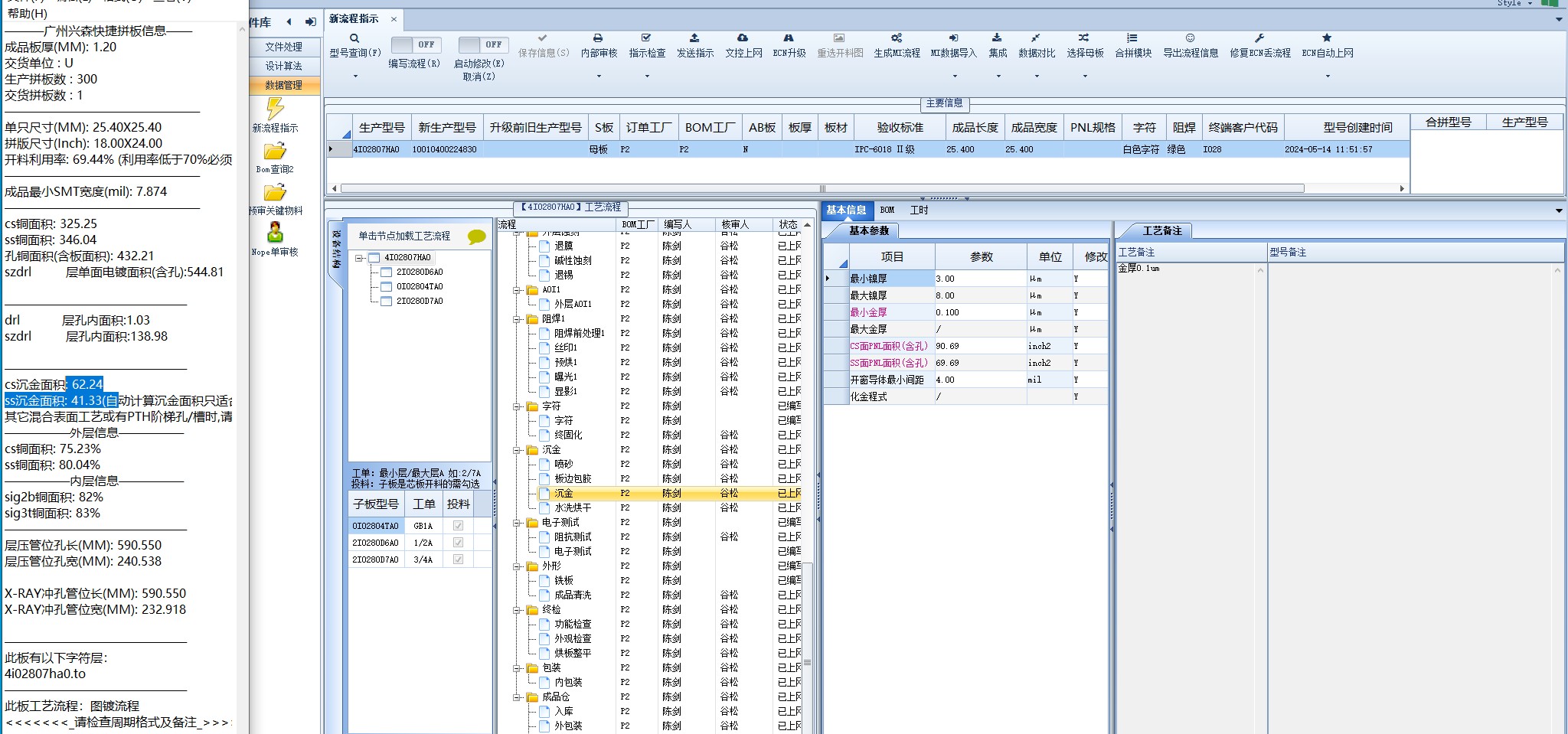Click the yellow speech bubble beside 单击节点加载工艺流程
This screenshot has height=734, width=1568.
point(476,237)
